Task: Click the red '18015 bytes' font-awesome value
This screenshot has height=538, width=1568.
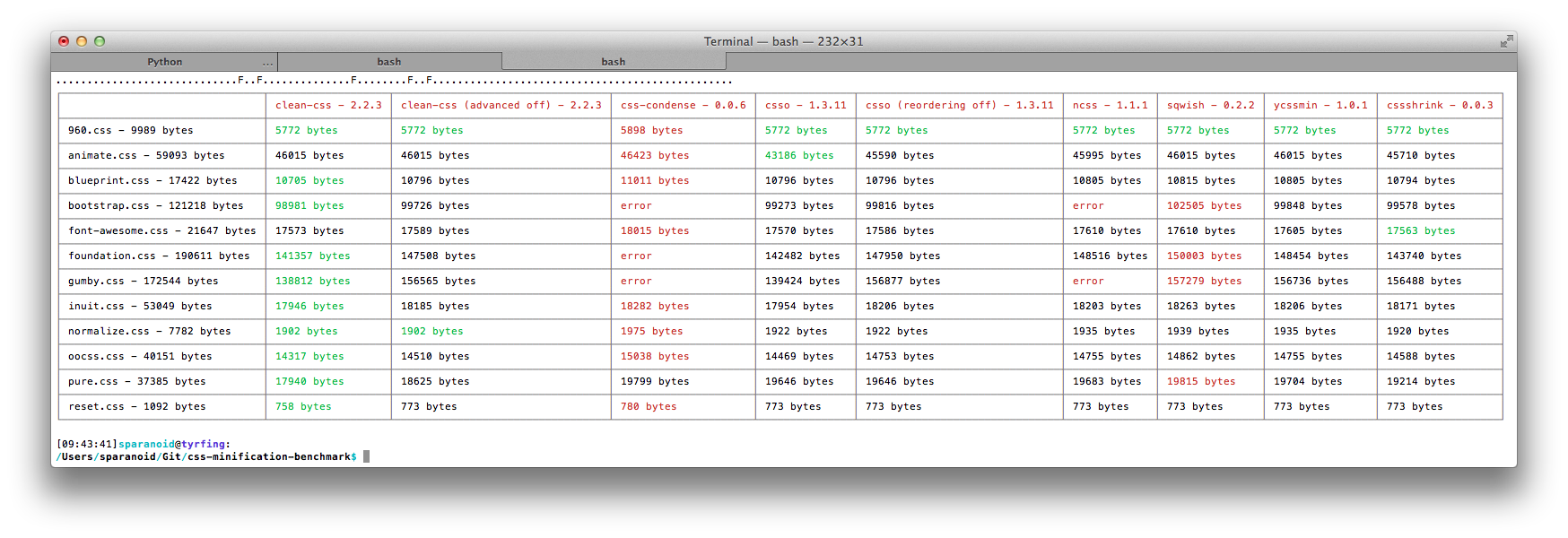Action: click(x=655, y=230)
